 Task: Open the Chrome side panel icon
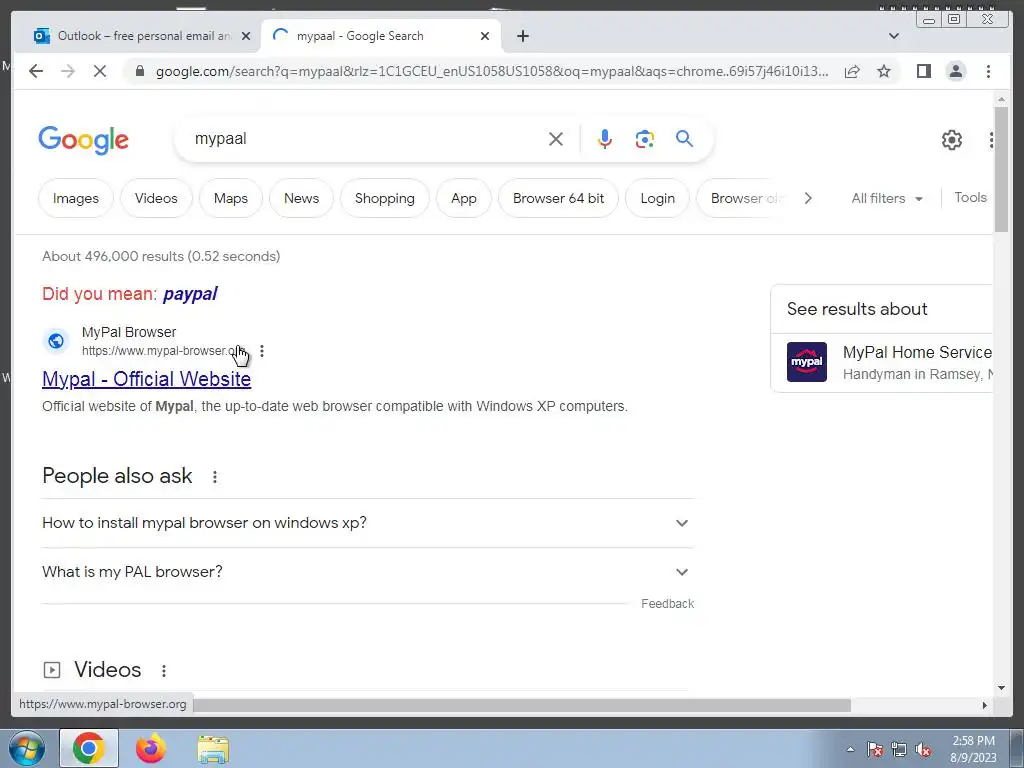click(923, 71)
